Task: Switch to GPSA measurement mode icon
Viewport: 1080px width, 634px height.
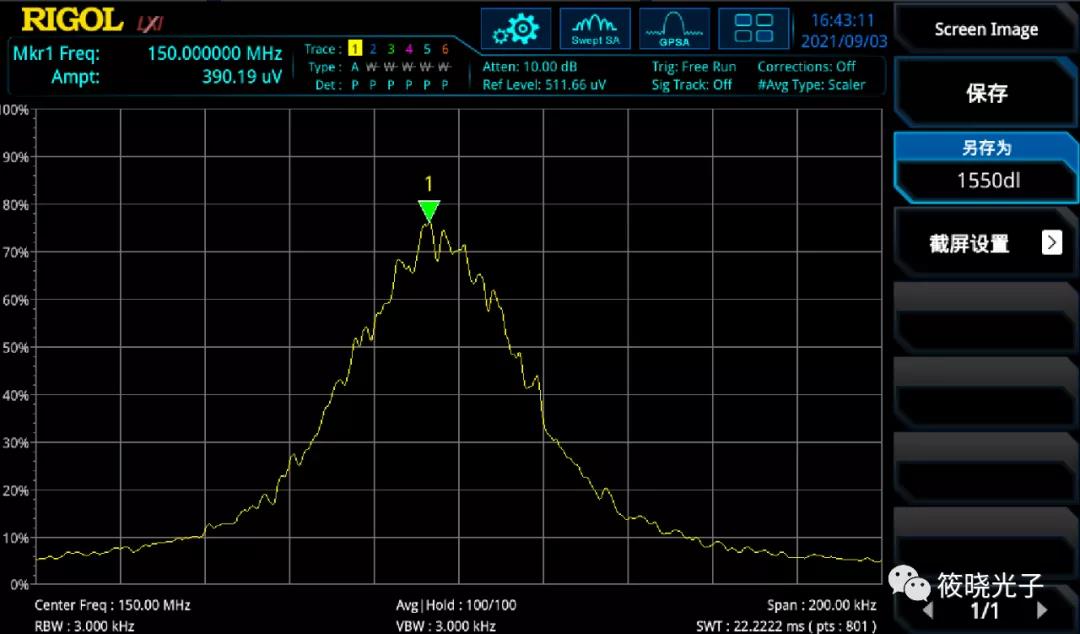Action: coord(674,28)
